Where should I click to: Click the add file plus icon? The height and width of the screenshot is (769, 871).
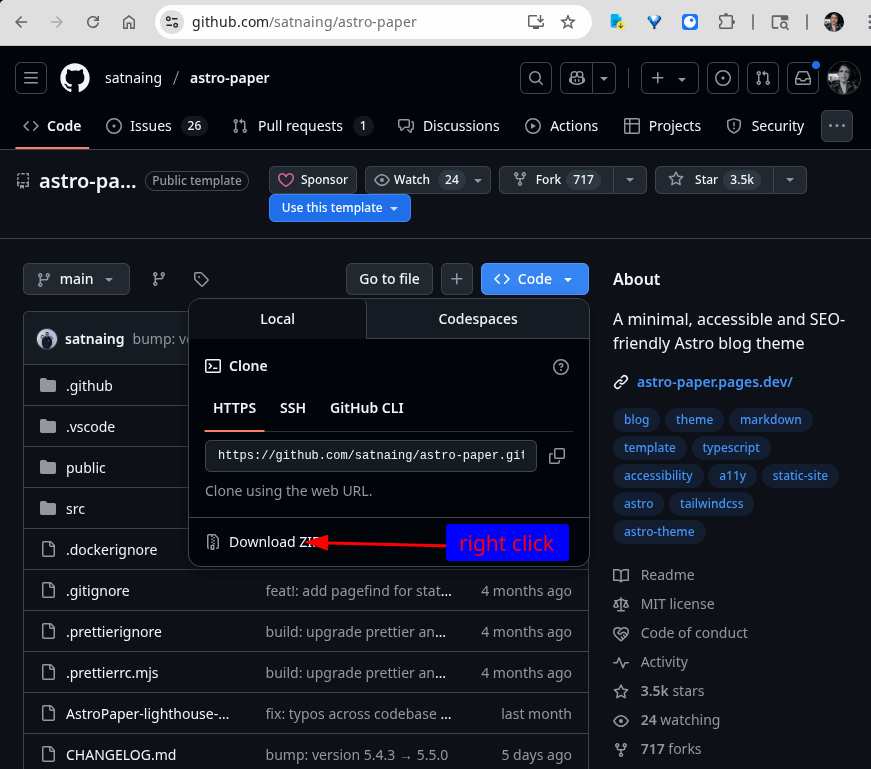[x=456, y=279]
